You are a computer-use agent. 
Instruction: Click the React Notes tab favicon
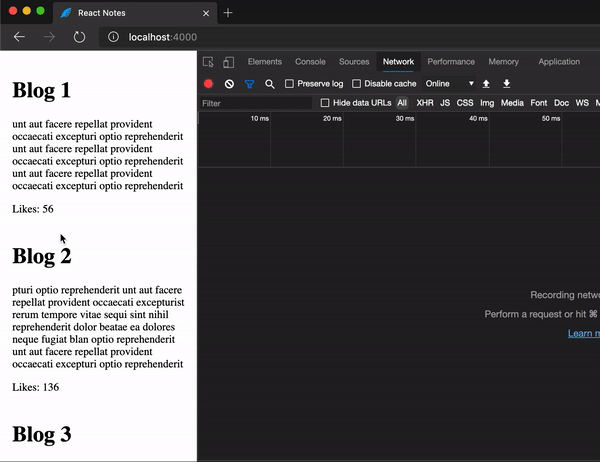[x=66, y=13]
